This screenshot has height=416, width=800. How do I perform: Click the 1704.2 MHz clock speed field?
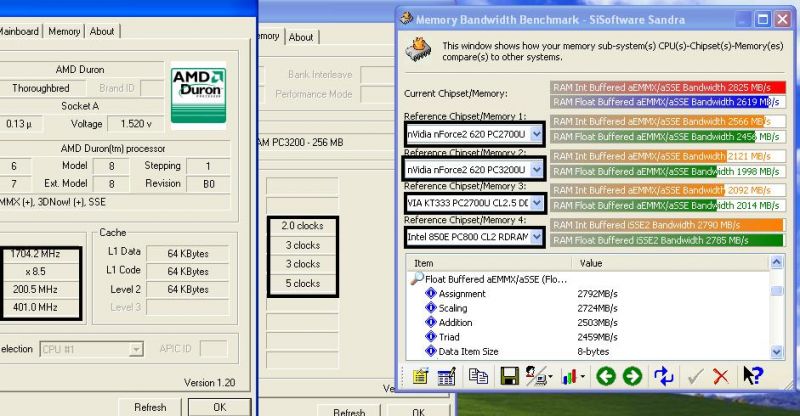40,254
